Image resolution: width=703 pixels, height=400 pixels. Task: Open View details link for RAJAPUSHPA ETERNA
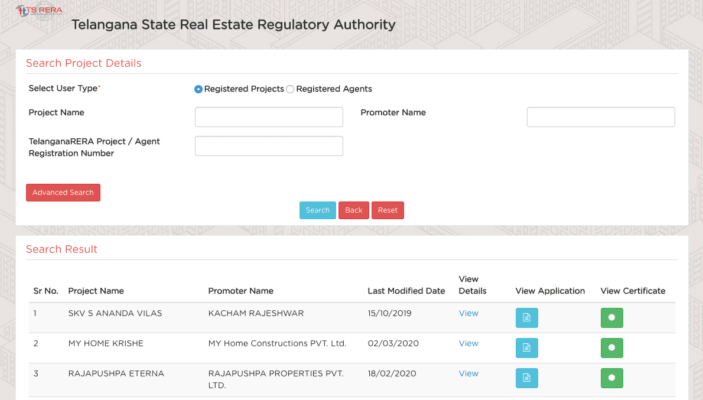pos(469,374)
